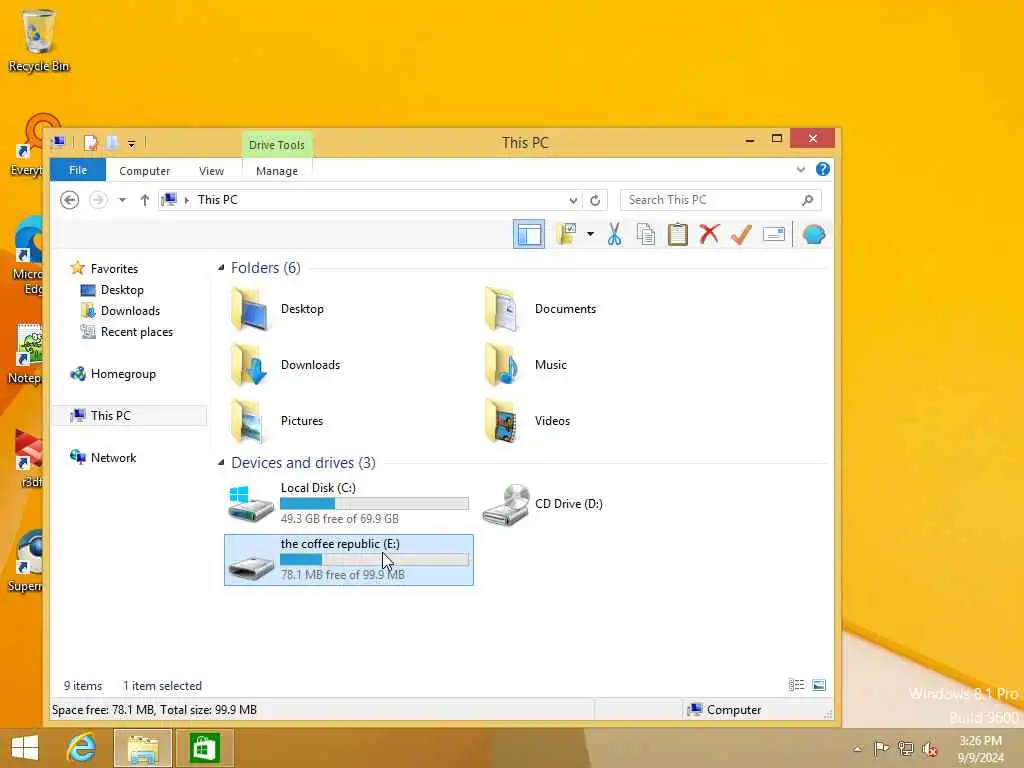Show hidden system tray icons
The width and height of the screenshot is (1024, 768).
(x=857, y=748)
